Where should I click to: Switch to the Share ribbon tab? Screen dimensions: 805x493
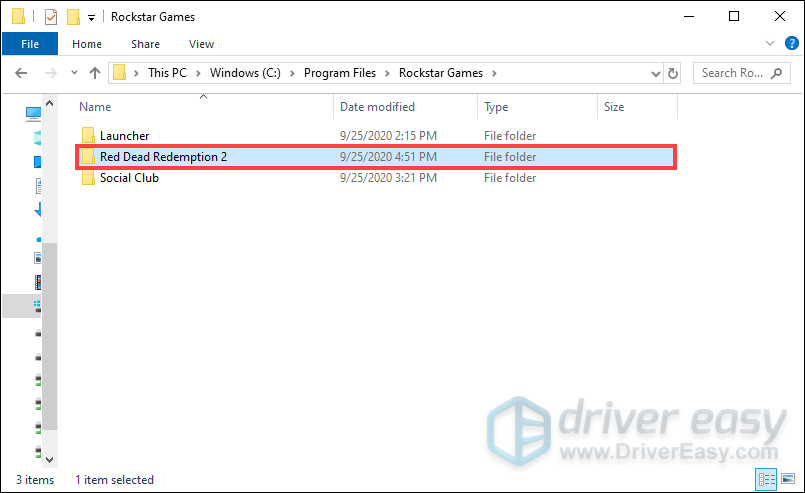[145, 44]
